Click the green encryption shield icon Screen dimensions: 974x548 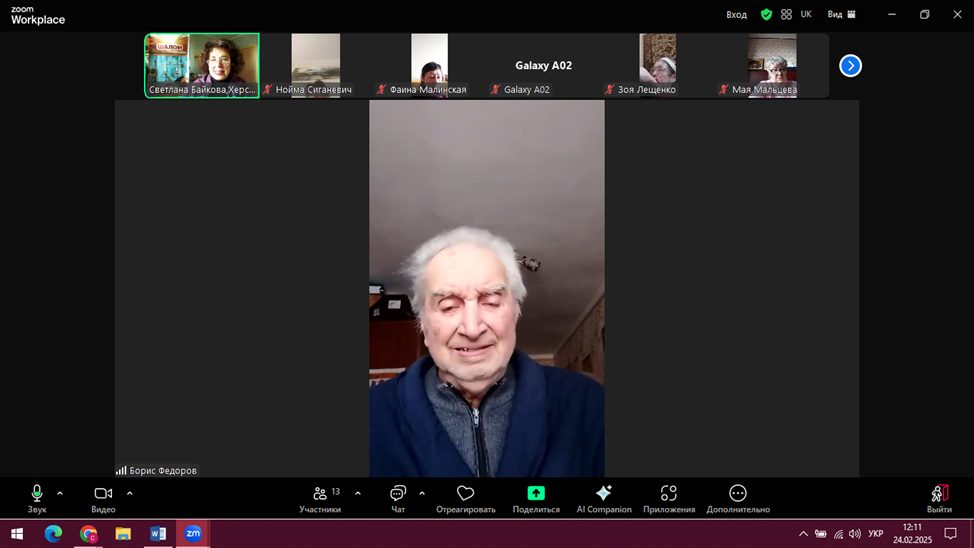(x=766, y=15)
